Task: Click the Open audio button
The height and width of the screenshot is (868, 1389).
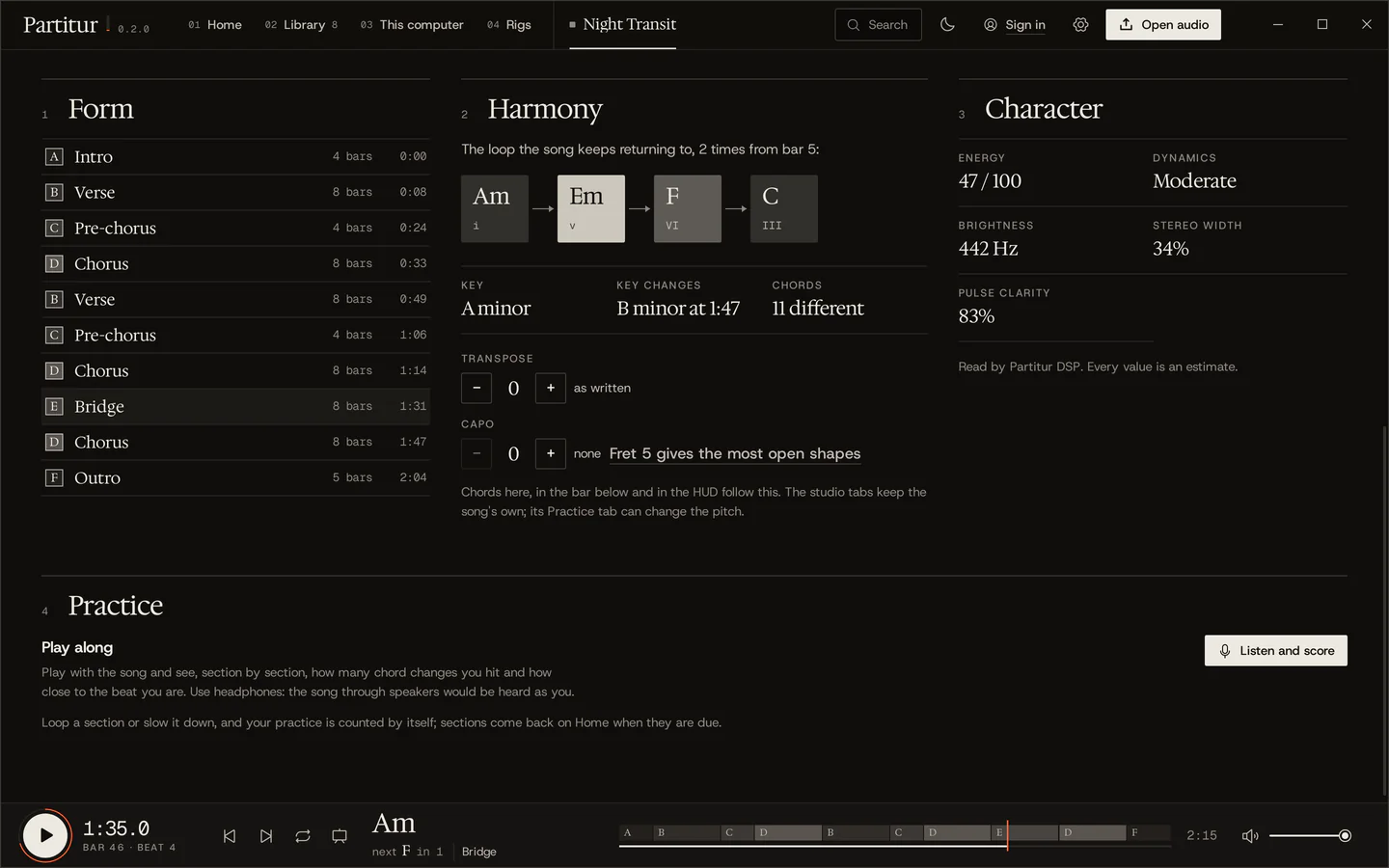Action: (1163, 25)
